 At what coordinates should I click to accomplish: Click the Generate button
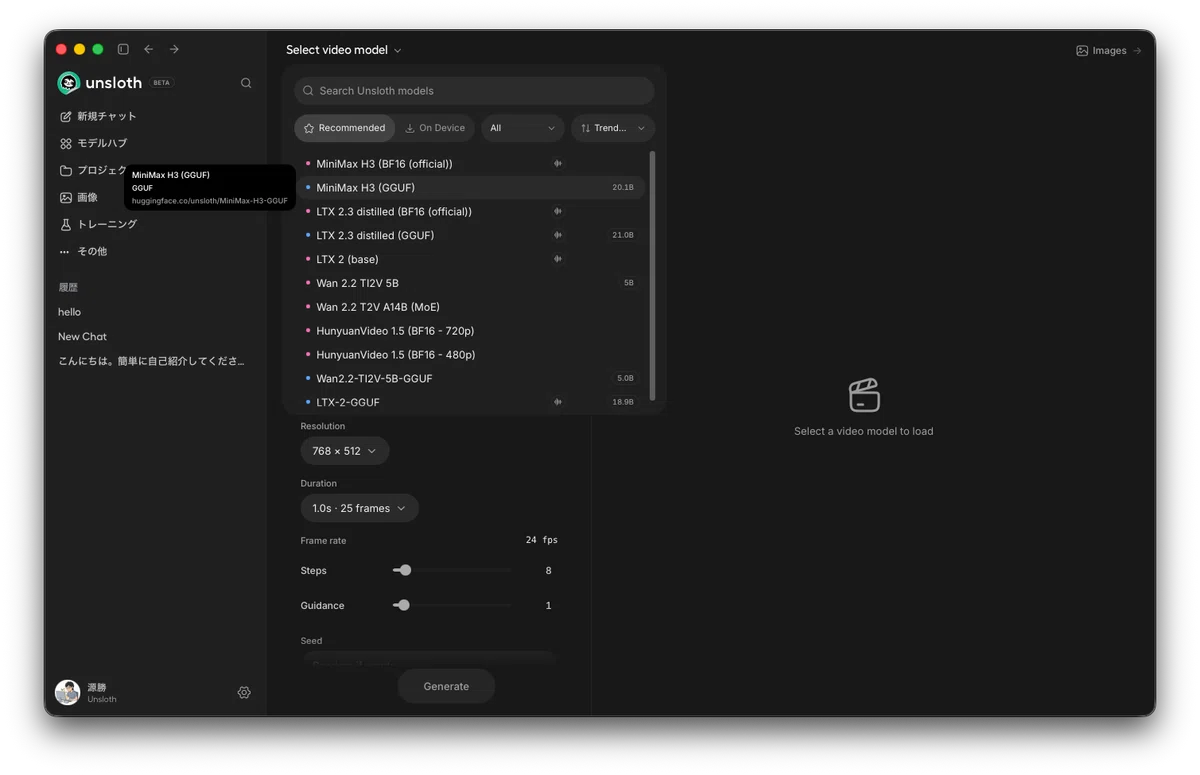[446, 686]
